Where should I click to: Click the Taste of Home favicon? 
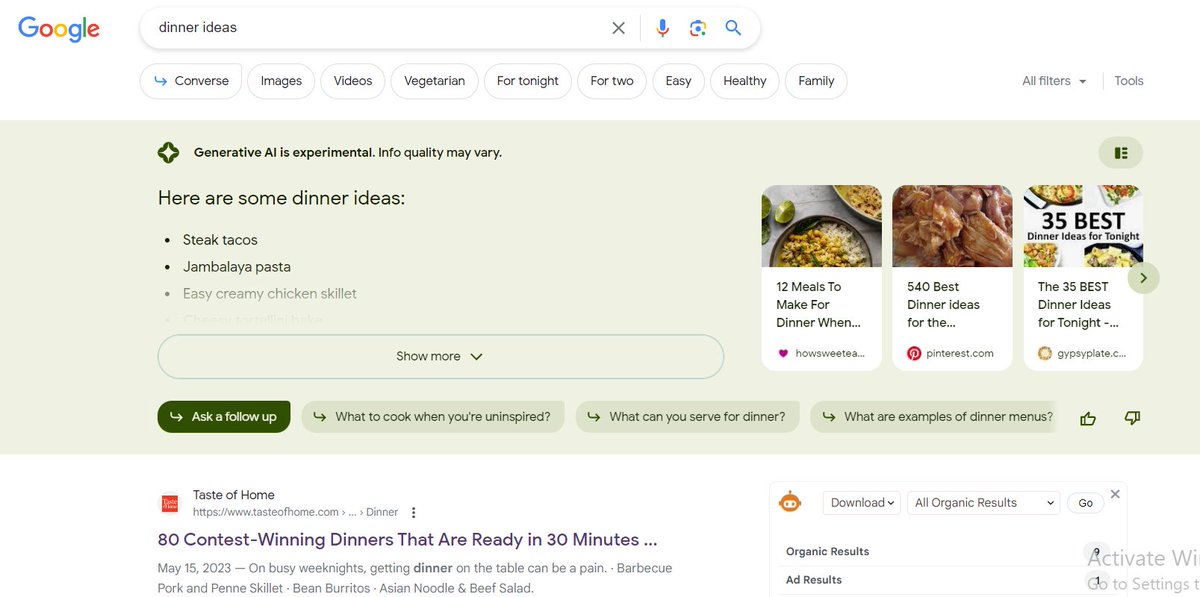coord(170,503)
